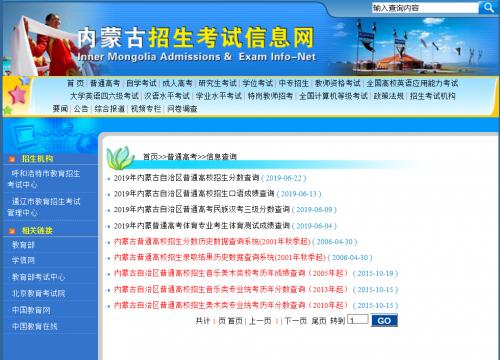The image size is (500, 360).
Task: Open the 普通高考 navigation menu item
Action: tap(105, 83)
